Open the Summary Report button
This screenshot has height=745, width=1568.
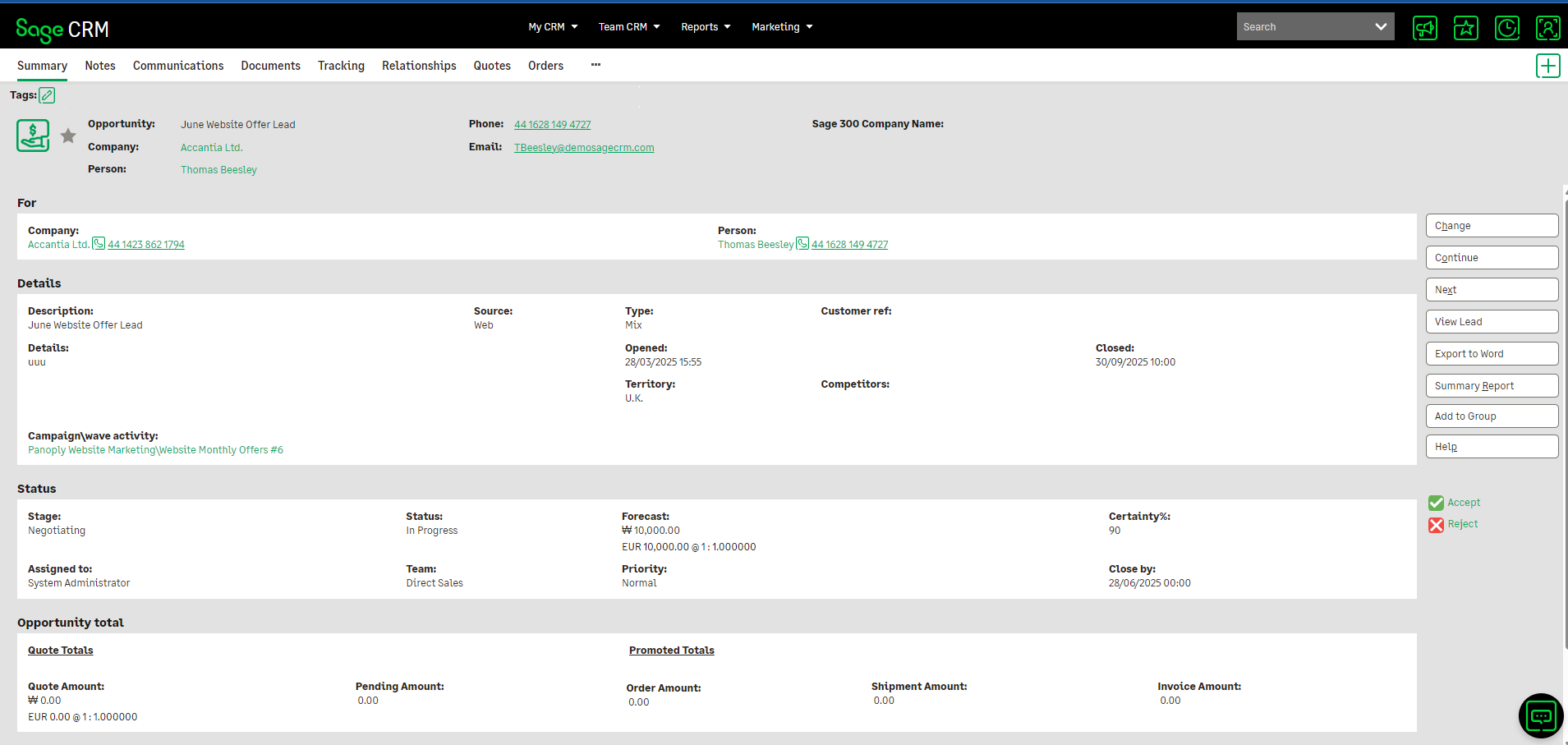coord(1492,386)
